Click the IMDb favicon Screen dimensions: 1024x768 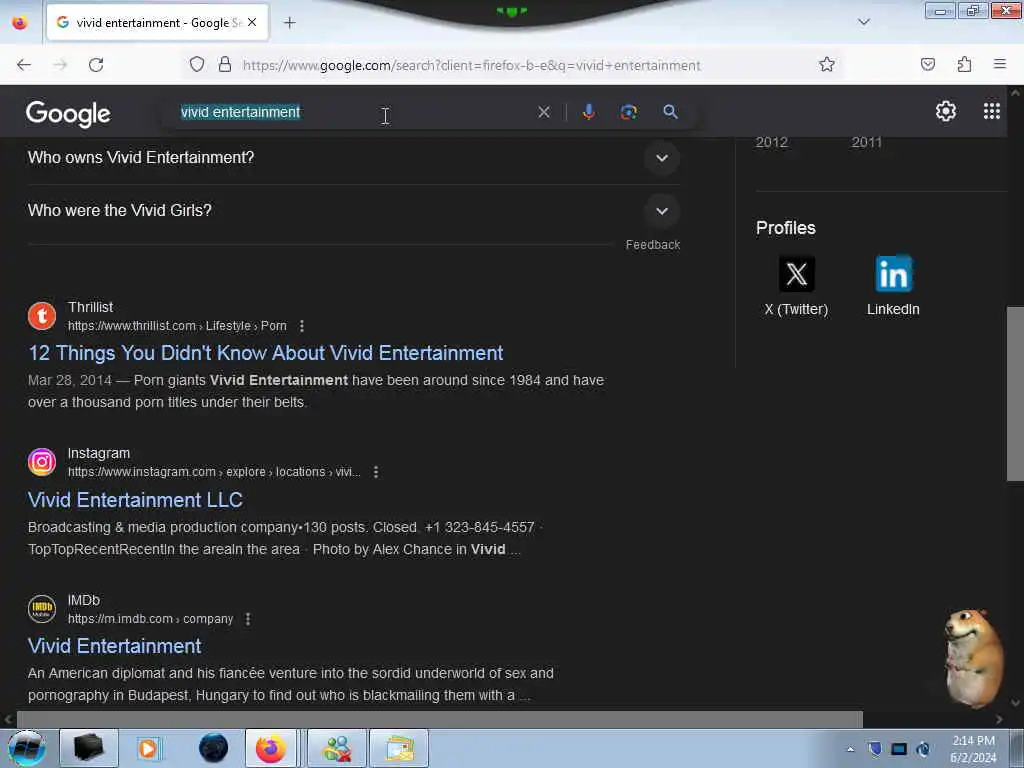42,609
